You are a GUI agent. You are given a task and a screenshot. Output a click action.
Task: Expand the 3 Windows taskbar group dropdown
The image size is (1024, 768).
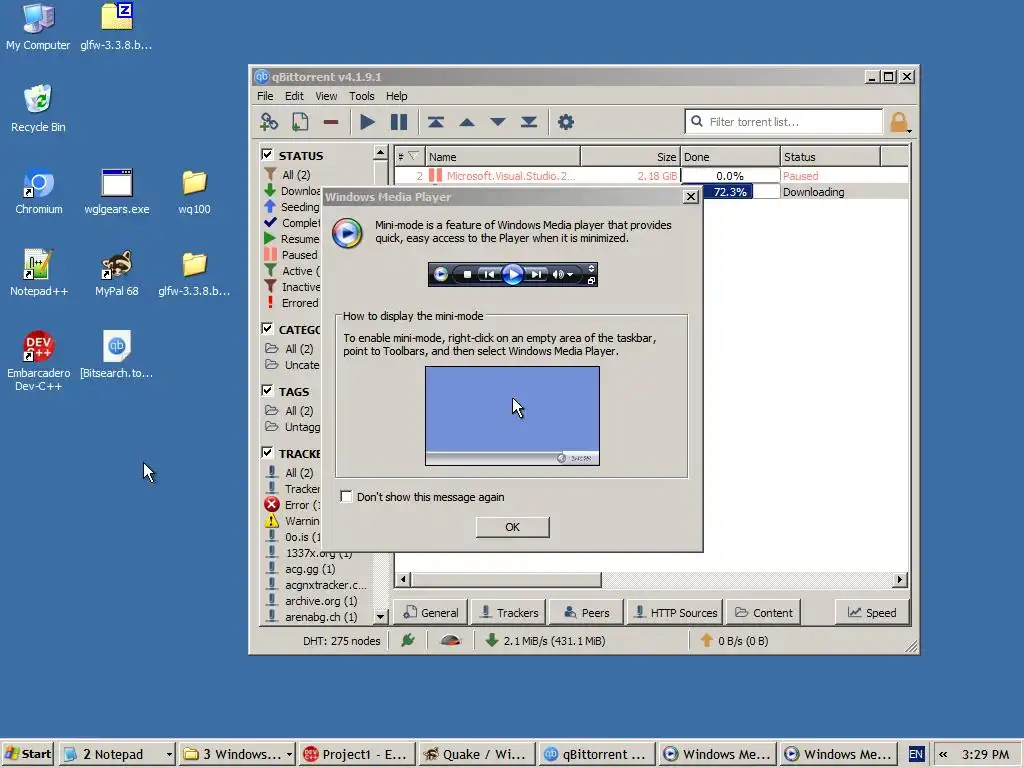click(289, 754)
